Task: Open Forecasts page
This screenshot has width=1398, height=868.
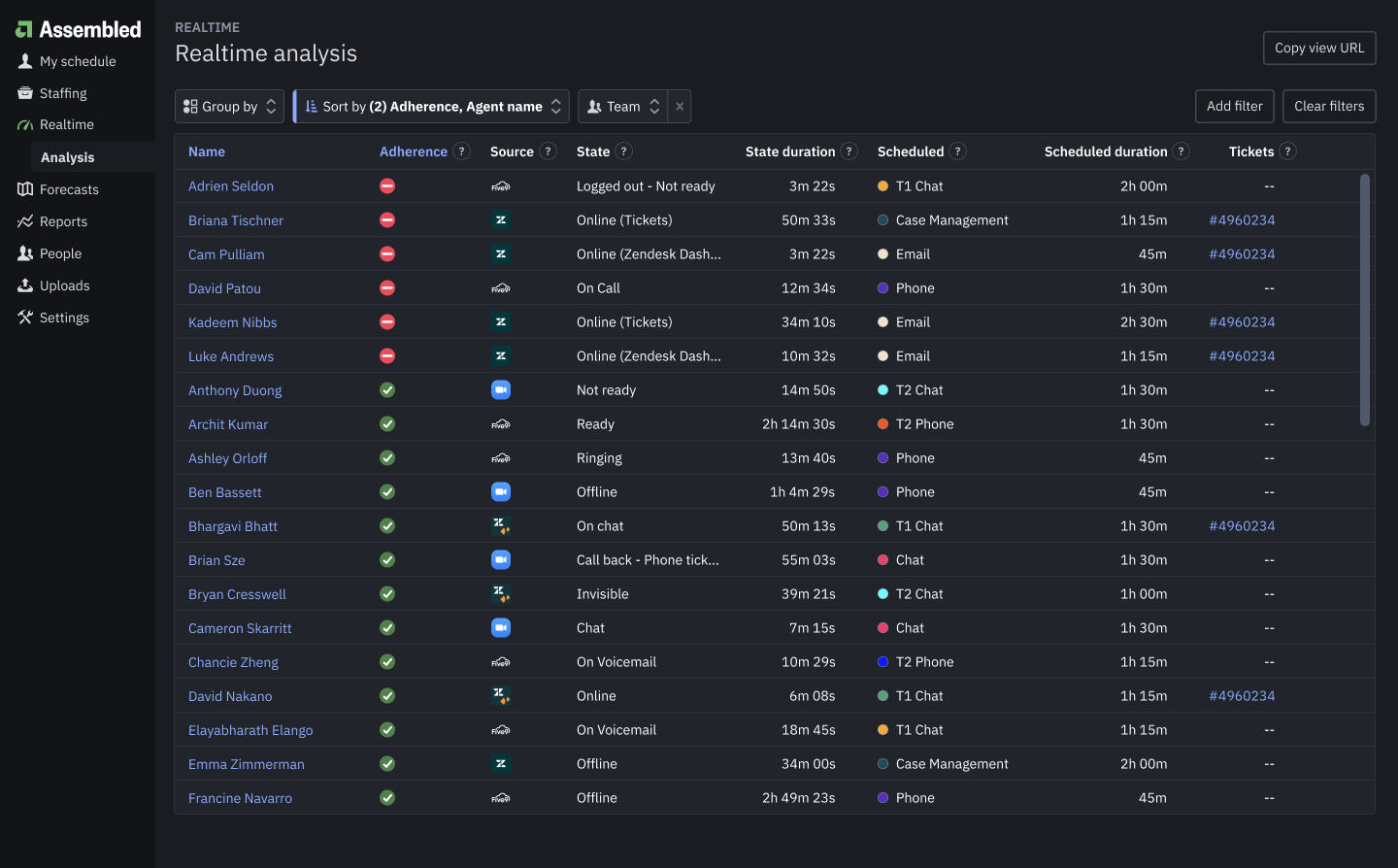Action: point(69,189)
